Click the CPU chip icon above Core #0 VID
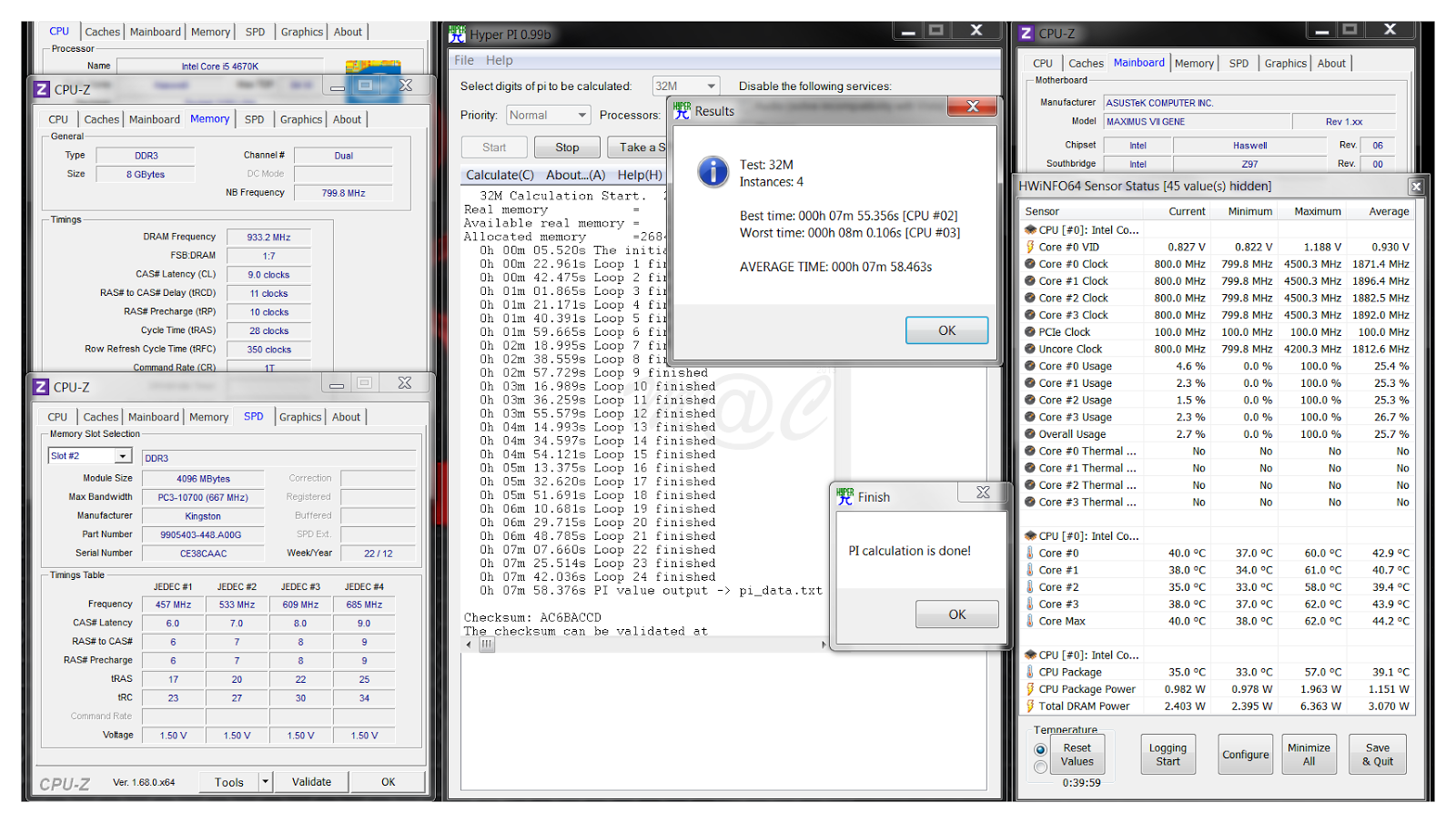Viewport: 1456px width, 823px height. [x=1030, y=229]
